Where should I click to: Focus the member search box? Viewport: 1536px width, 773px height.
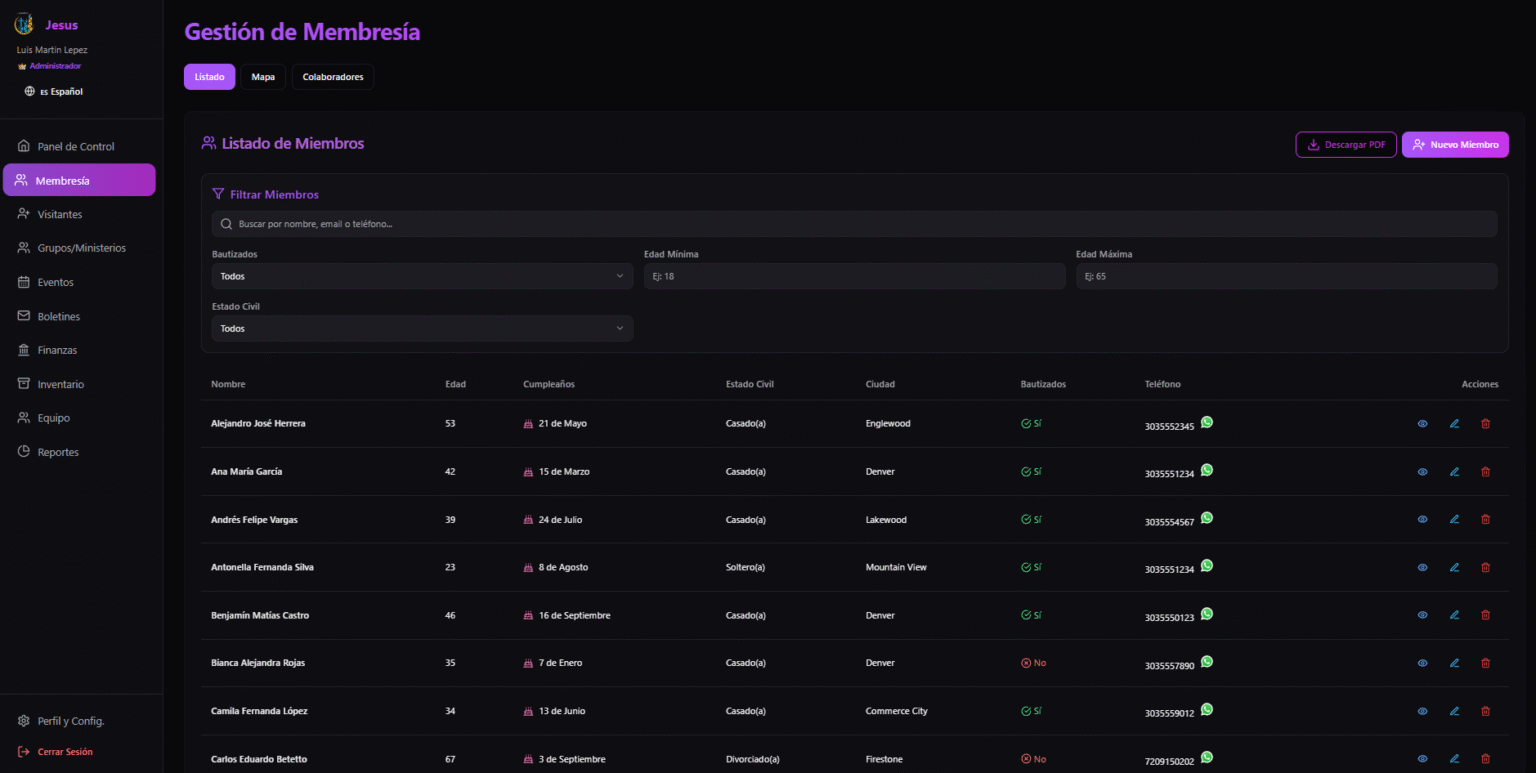tap(854, 224)
